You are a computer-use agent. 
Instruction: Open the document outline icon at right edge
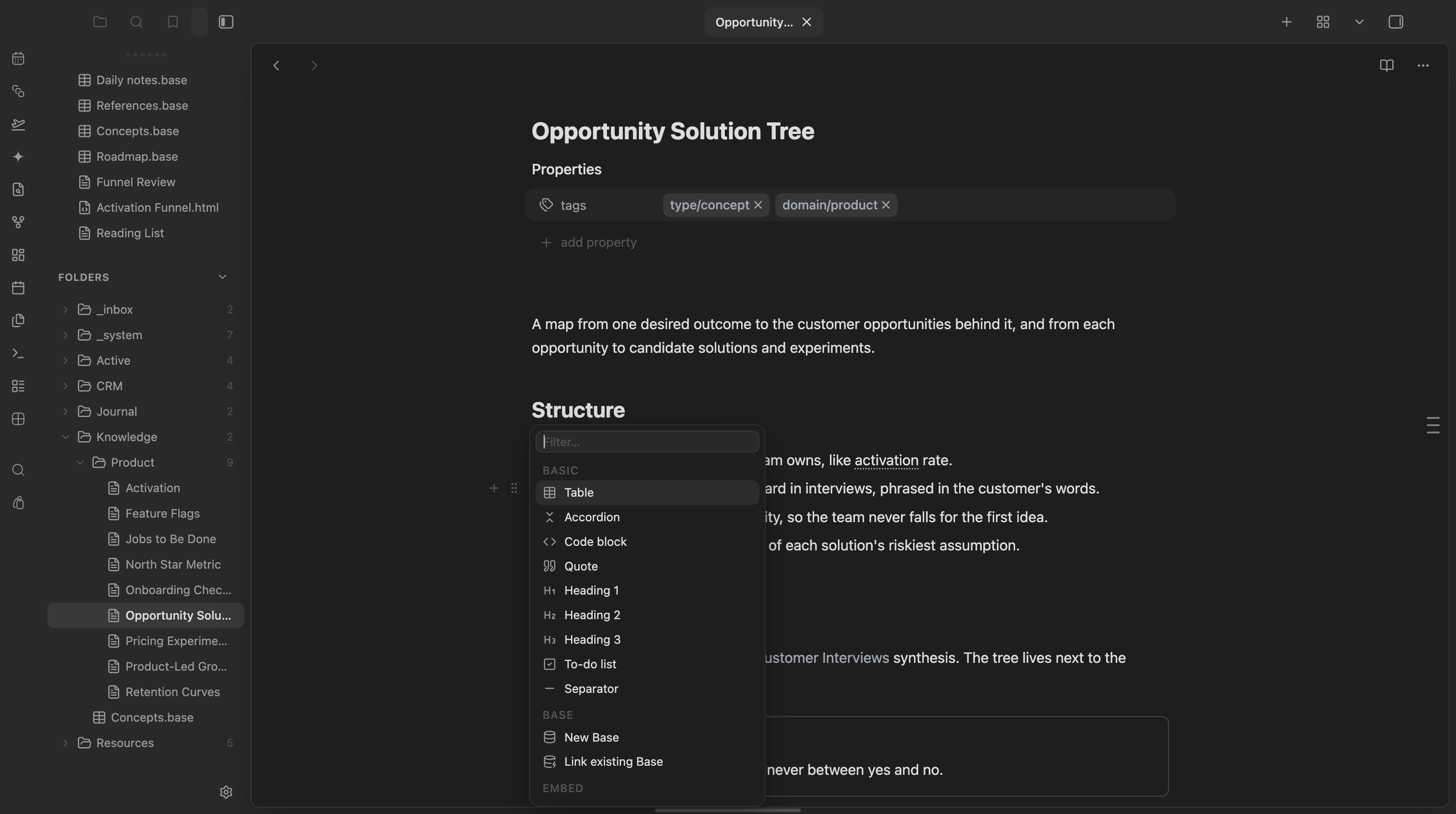[1433, 425]
